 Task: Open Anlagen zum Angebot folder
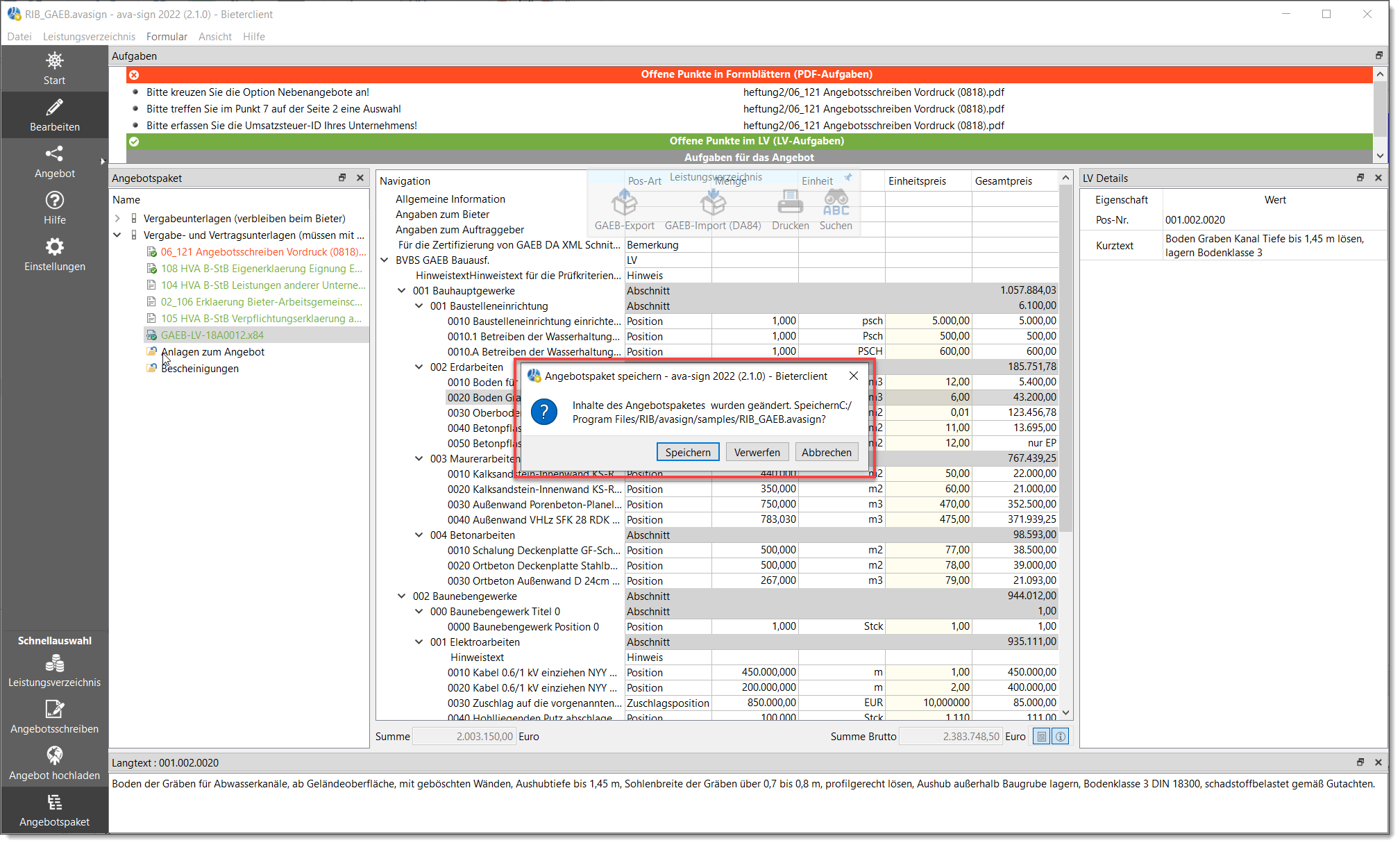[212, 352]
